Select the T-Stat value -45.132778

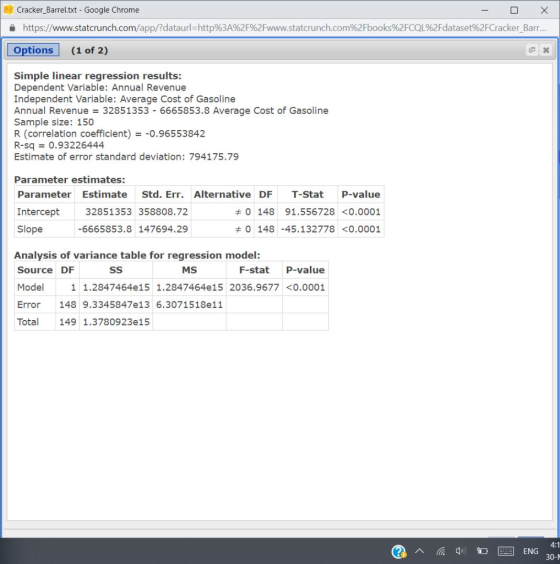(x=308, y=229)
